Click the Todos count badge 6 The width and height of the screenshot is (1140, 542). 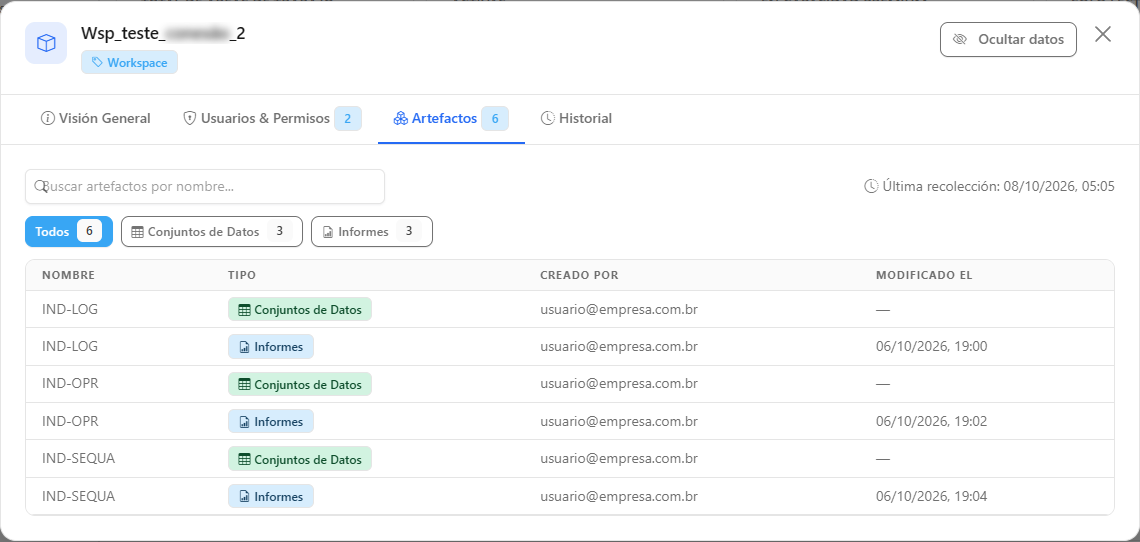point(89,231)
